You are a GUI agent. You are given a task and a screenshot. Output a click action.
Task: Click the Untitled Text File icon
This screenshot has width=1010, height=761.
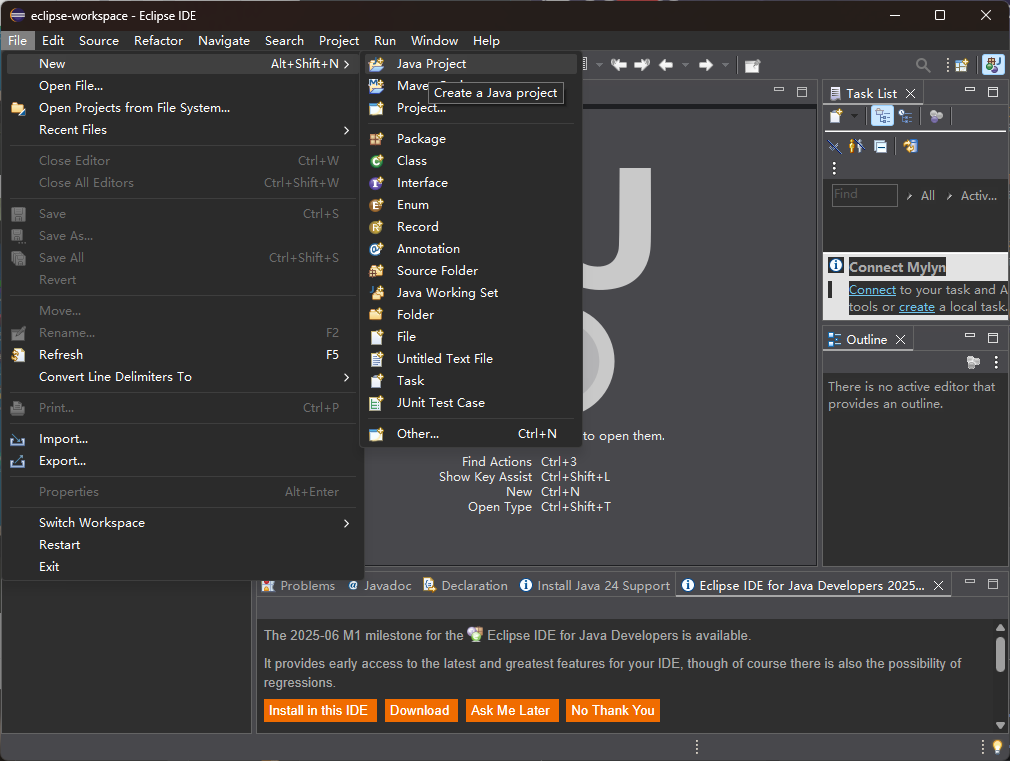(x=377, y=358)
